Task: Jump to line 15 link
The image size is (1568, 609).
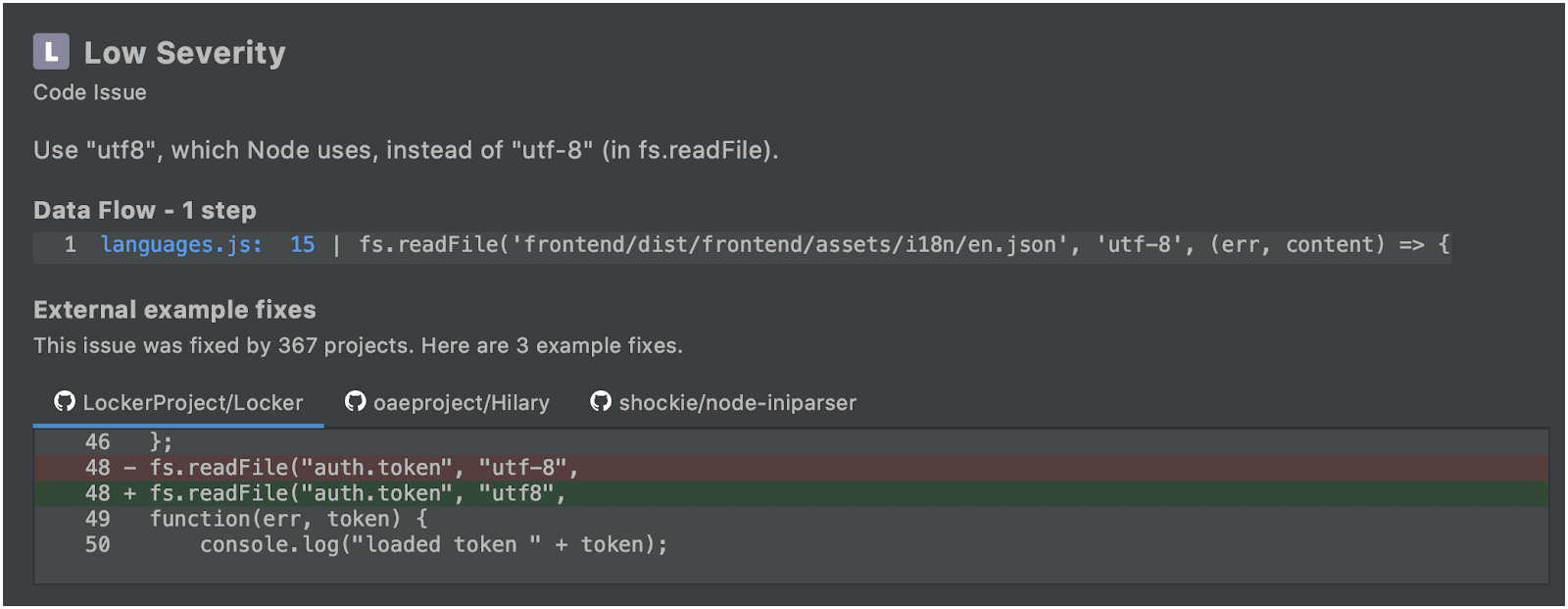Action: [x=302, y=245]
